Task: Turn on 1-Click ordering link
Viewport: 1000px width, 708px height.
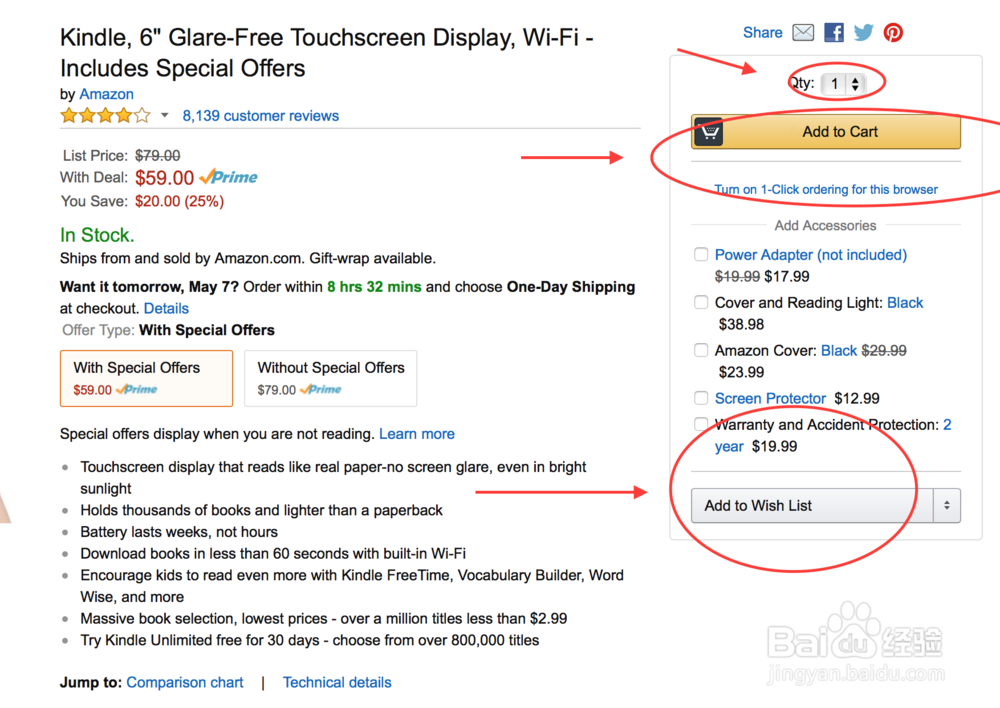Action: point(826,189)
